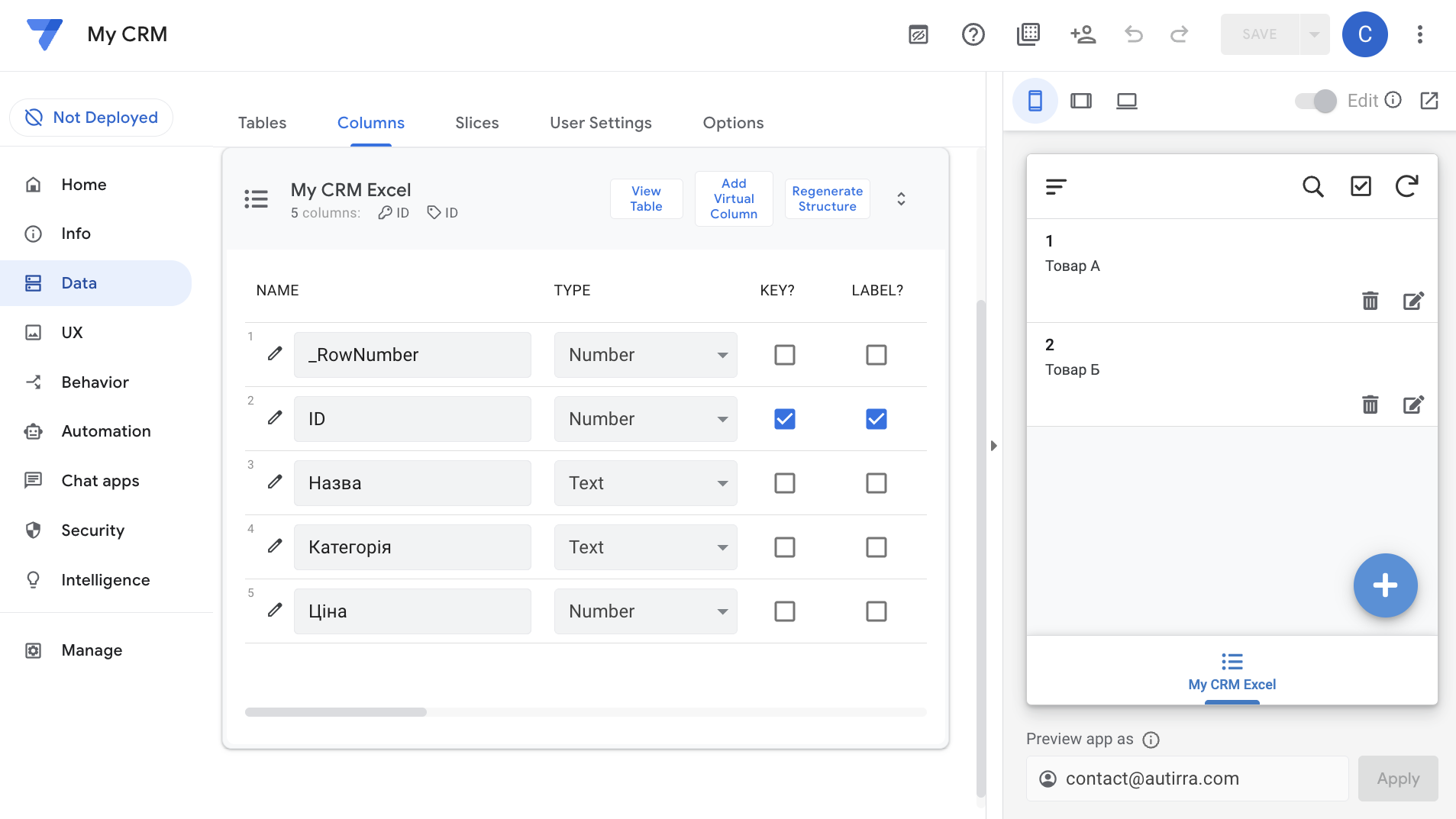Check the KEY checkbox for Категорія
The height and width of the screenshot is (819, 1456).
[784, 547]
